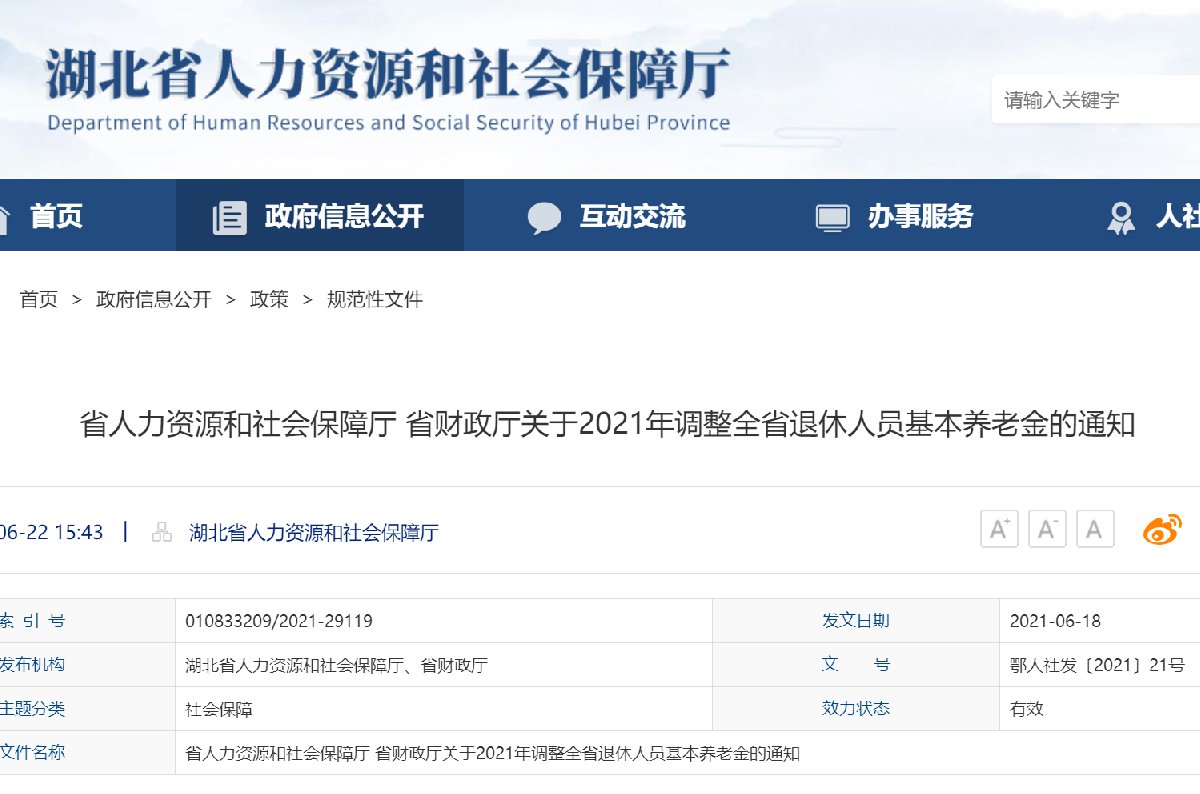The image size is (1200, 794).
Task: Click the main notice title heading
Action: click(x=607, y=424)
